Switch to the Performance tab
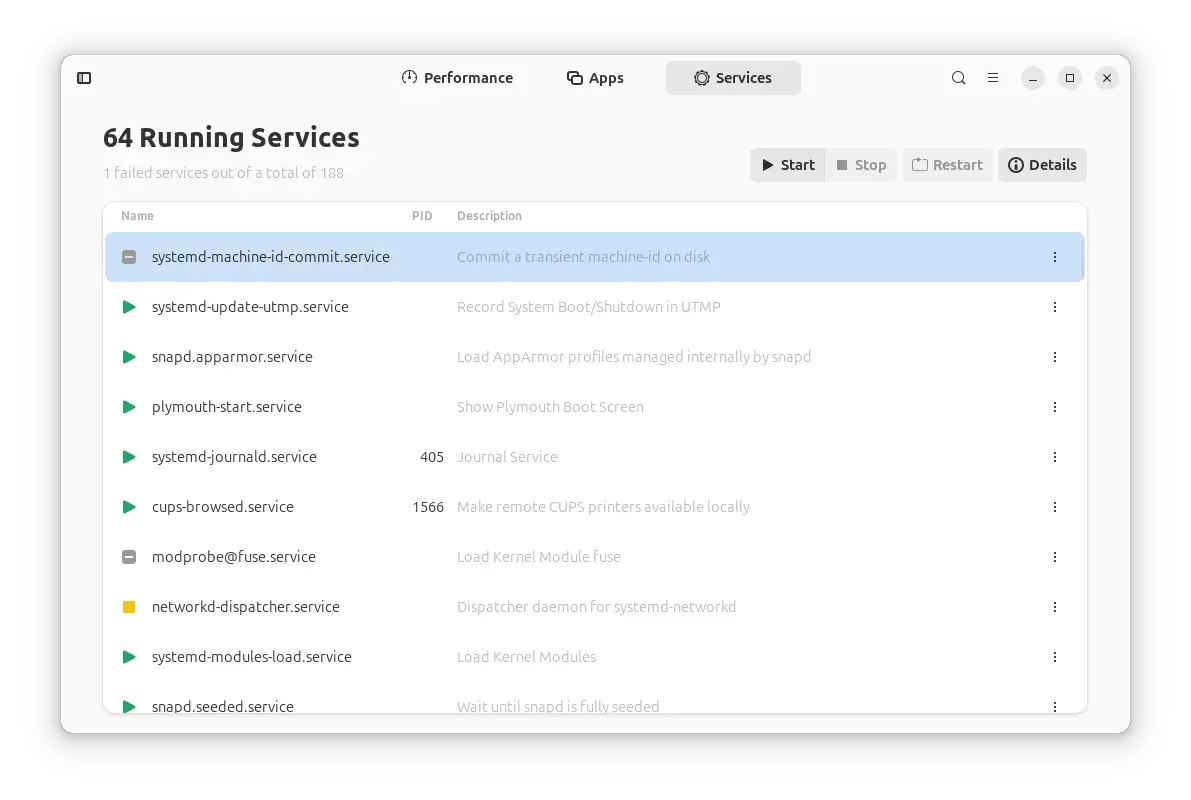Screen dimensions: 1191x800 tap(458, 78)
